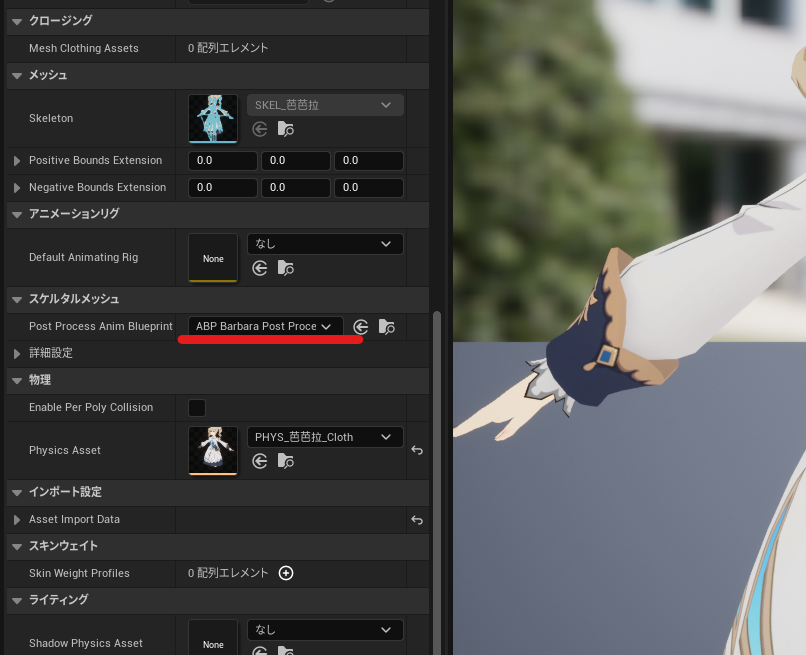Viewport: 806px width, 655px height.
Task: Select Skin Weight Profiles row label
Action: pyautogui.click(x=79, y=573)
